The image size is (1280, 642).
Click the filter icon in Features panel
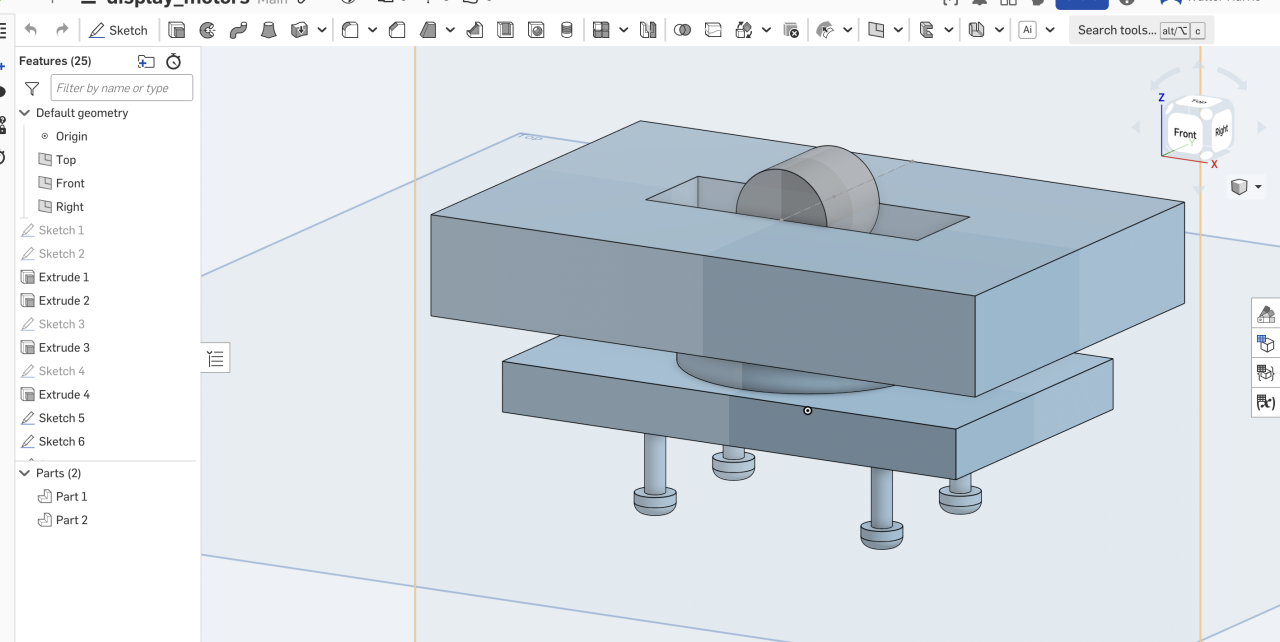[32, 88]
